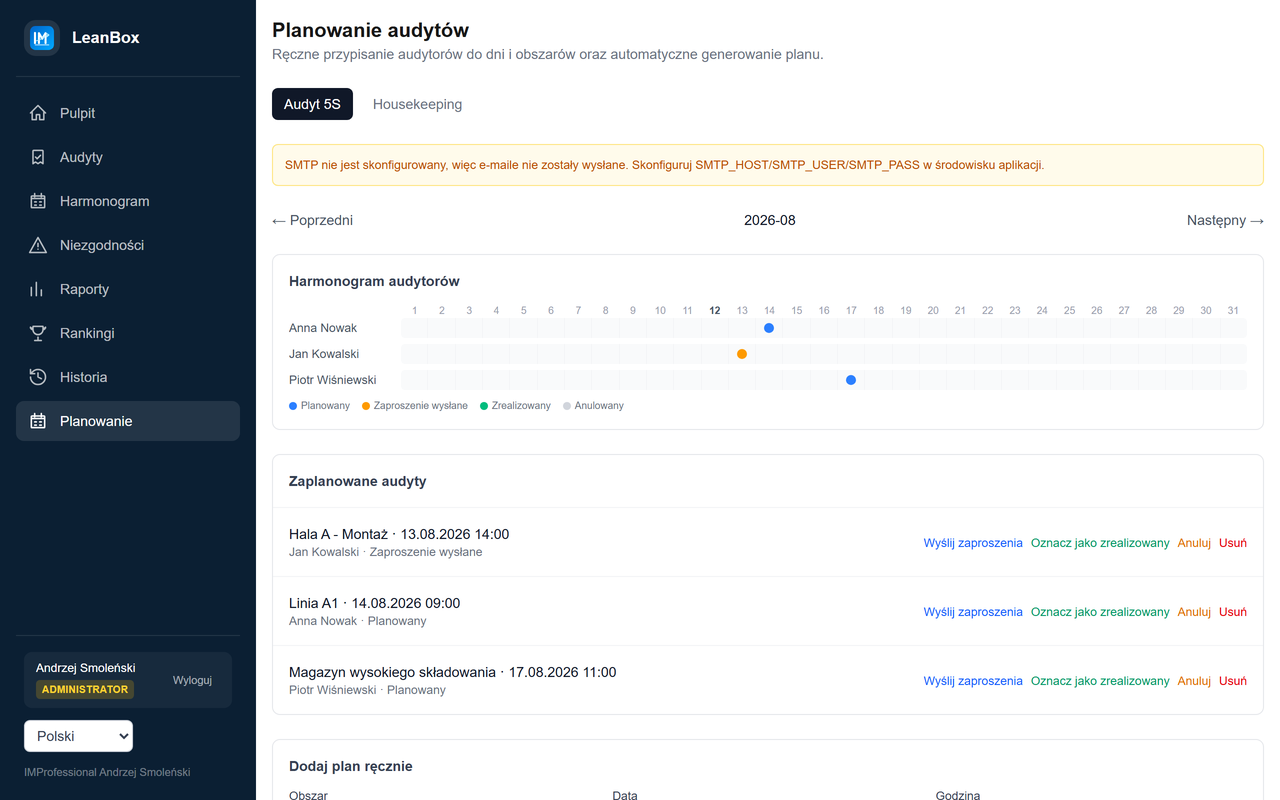1280x800 pixels.
Task: Go to Raporty in the sidebar
Action: [x=128, y=289]
